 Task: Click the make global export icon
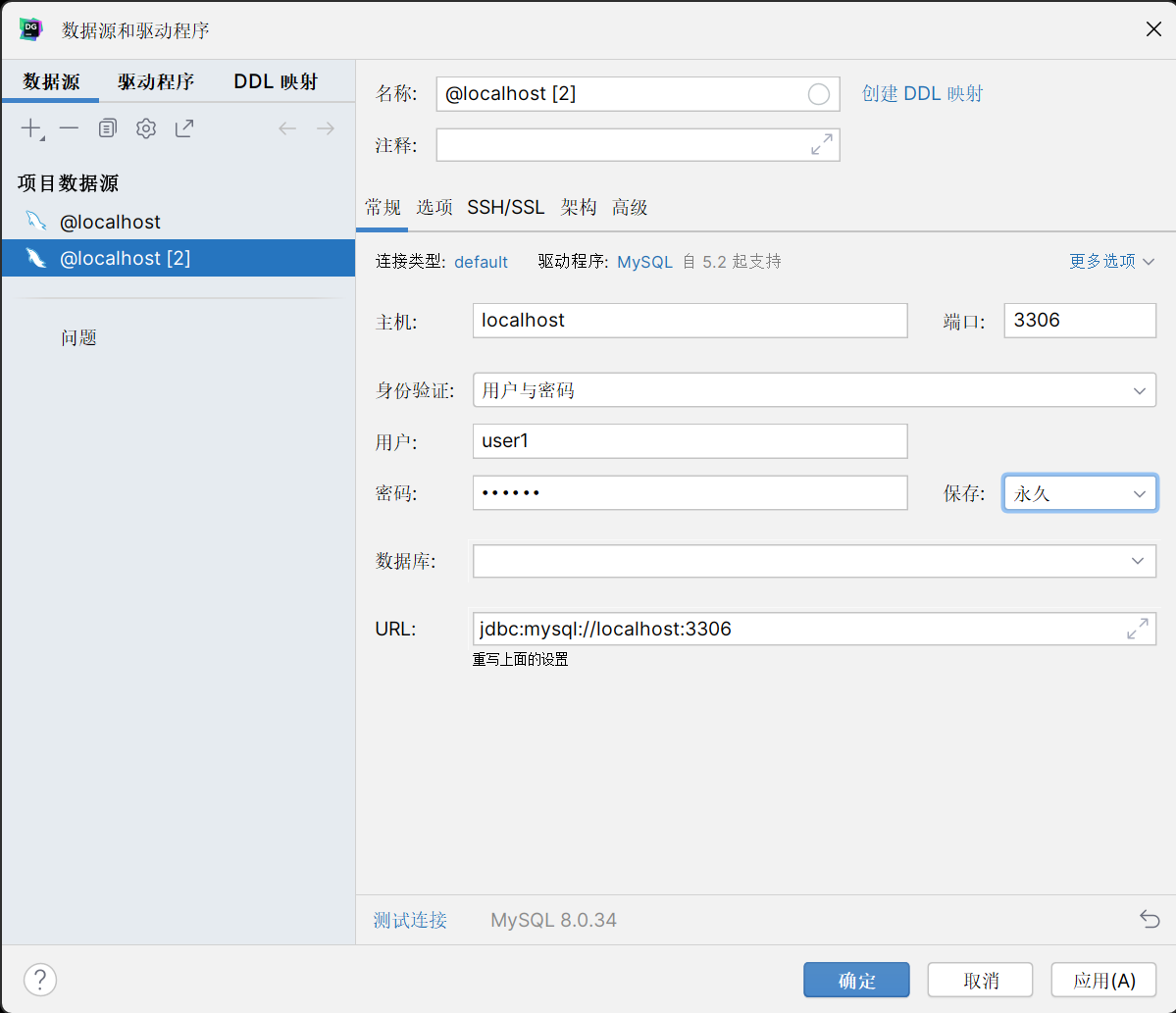[184, 129]
